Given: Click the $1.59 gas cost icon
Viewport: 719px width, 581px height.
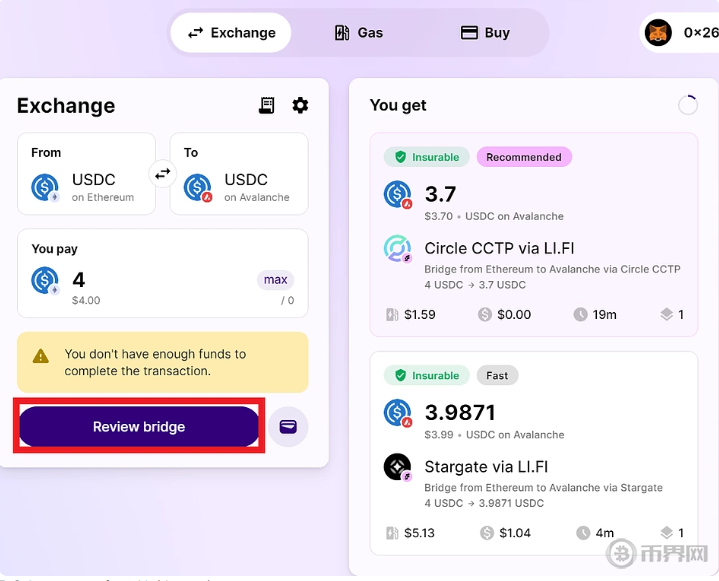Looking at the screenshot, I should pos(392,315).
